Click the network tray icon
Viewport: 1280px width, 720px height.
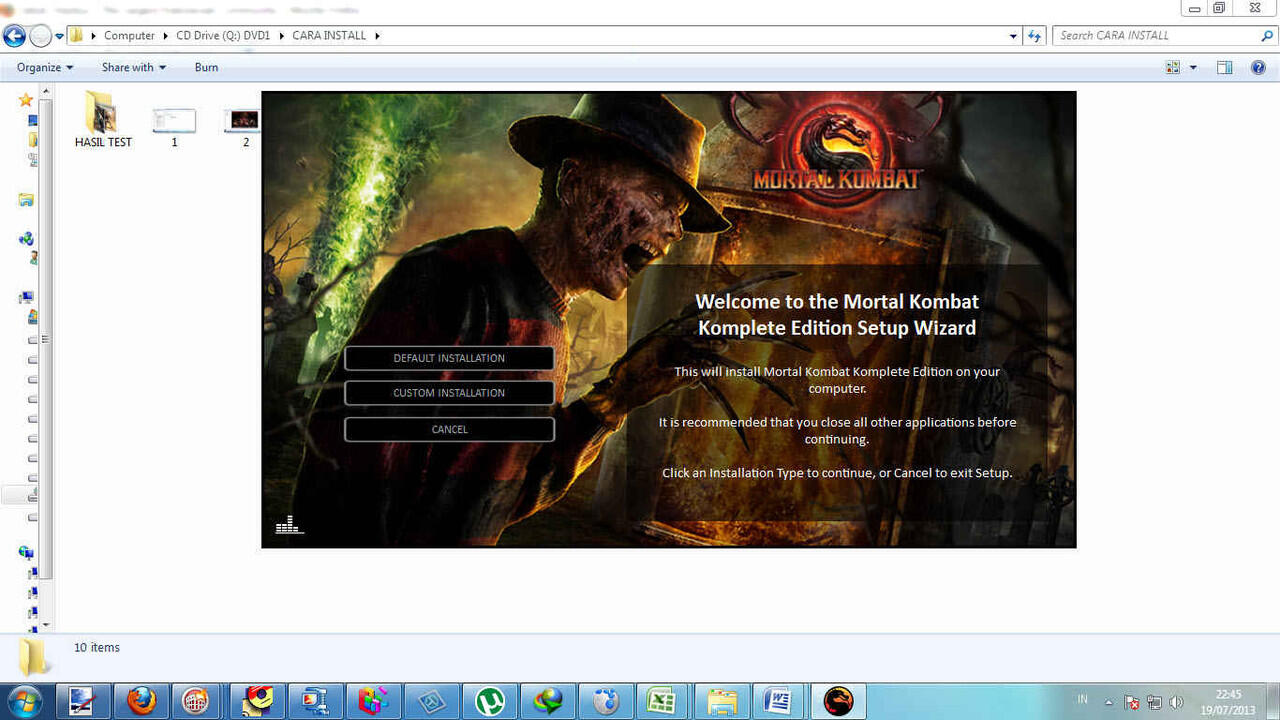point(1154,702)
